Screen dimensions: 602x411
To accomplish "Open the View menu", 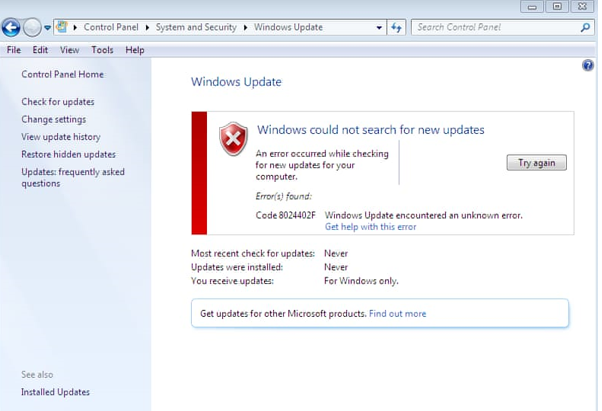I will tap(69, 50).
